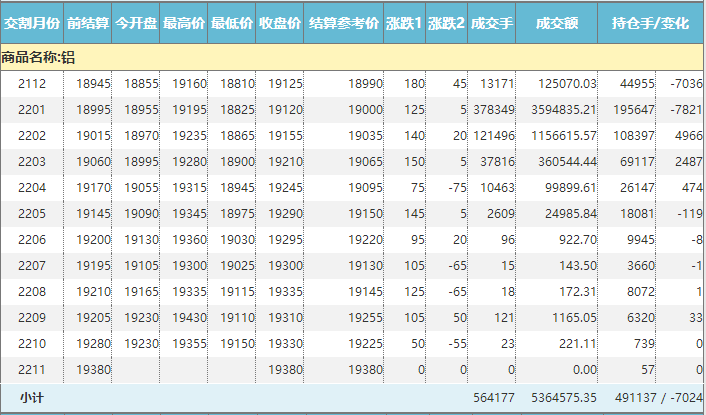Image resolution: width=706 pixels, height=415 pixels.
Task: Click the 持仓手/变化 column header
Action: tap(652, 22)
